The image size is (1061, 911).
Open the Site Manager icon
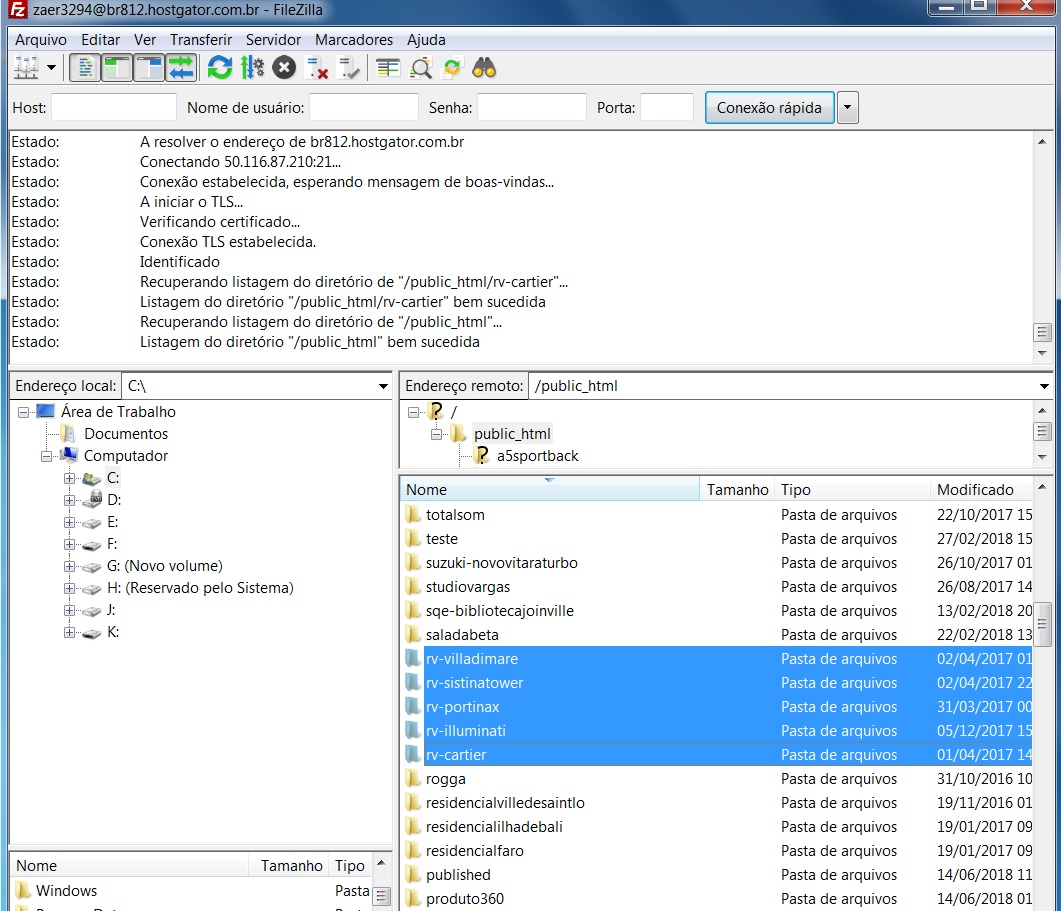26,68
